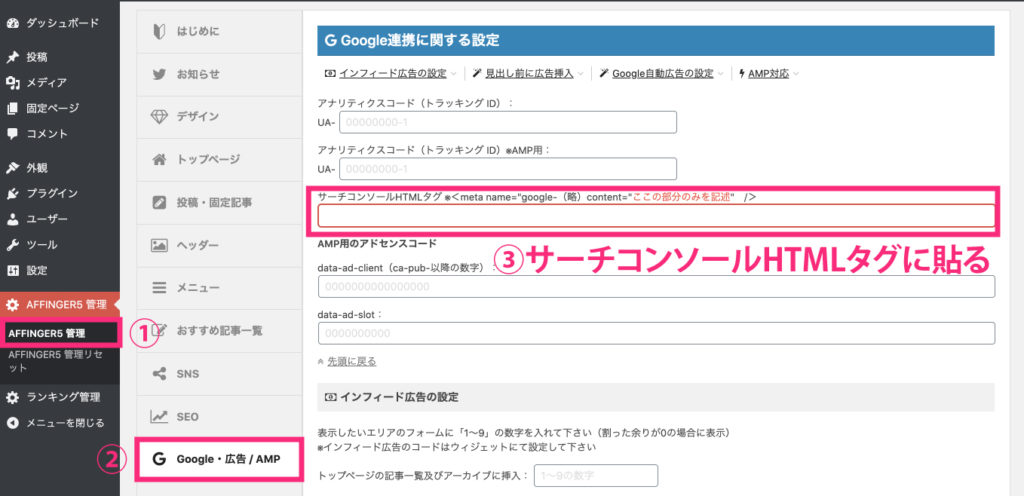The image size is (1024, 496).
Task: Jump to インフィード広告の設定 link
Action: pyautogui.click(x=392, y=74)
